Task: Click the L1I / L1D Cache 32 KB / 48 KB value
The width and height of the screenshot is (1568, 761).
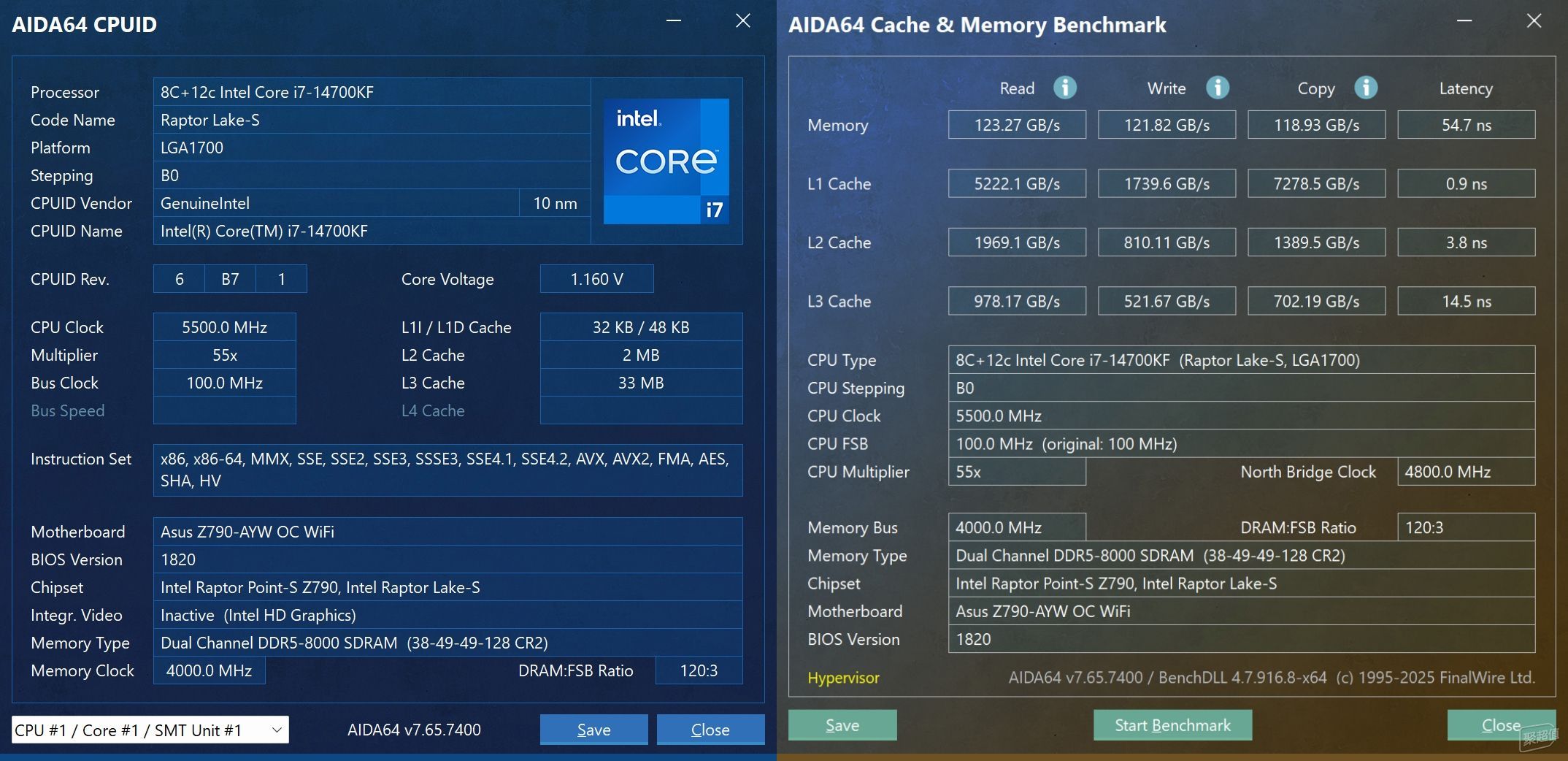Action: pyautogui.click(x=641, y=327)
